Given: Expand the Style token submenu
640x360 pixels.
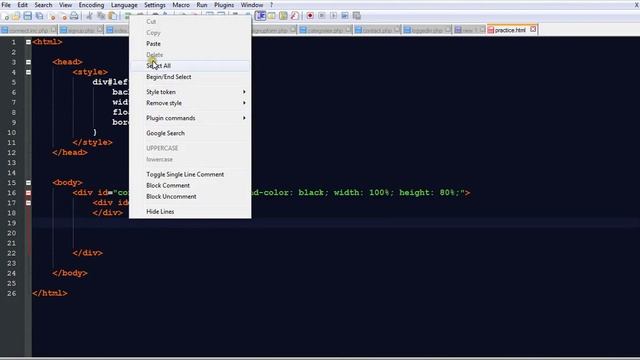Looking at the screenshot, I should [x=190, y=92].
